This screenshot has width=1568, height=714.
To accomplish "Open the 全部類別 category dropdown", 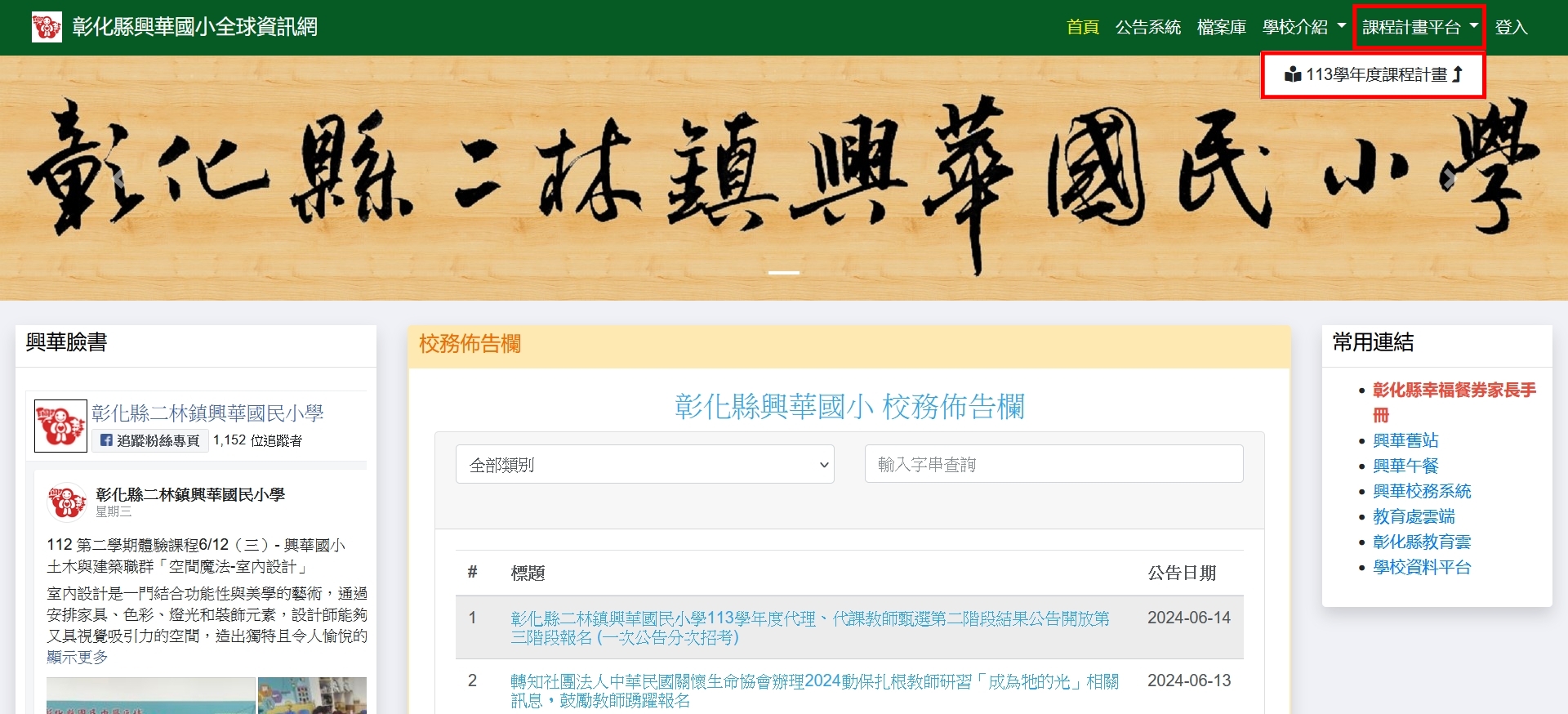I will 645,464.
